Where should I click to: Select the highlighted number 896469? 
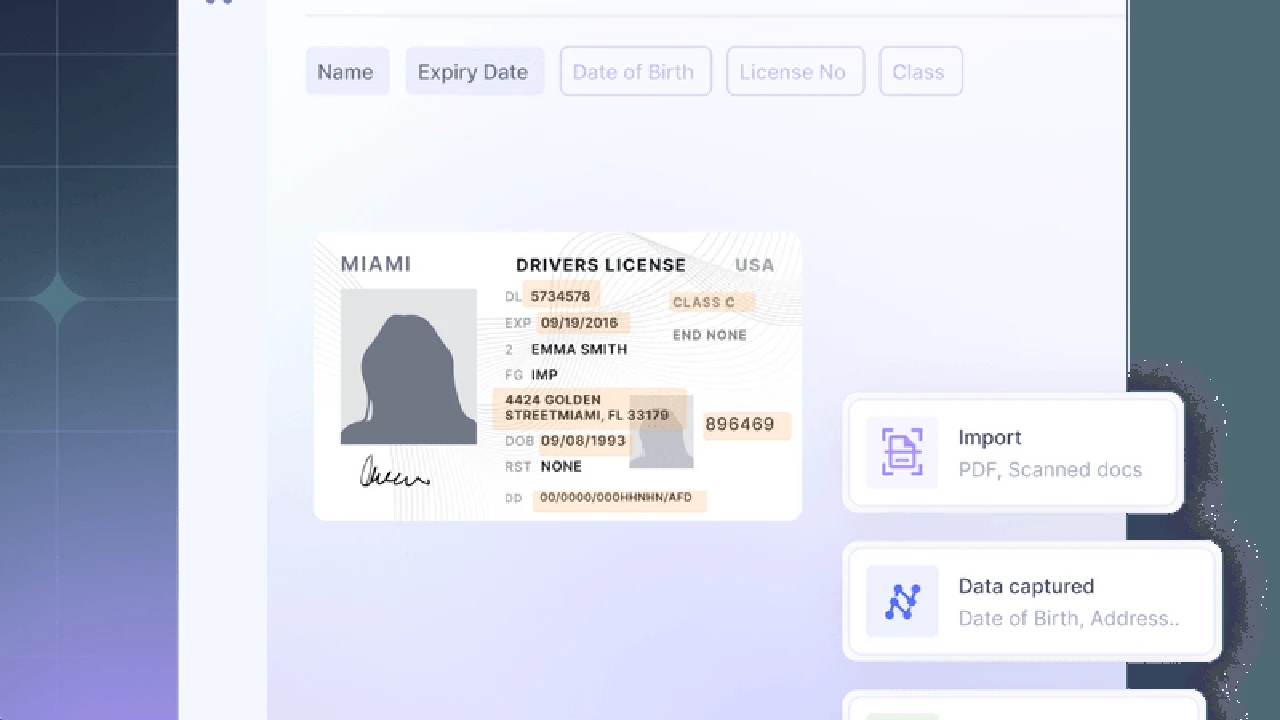point(745,425)
